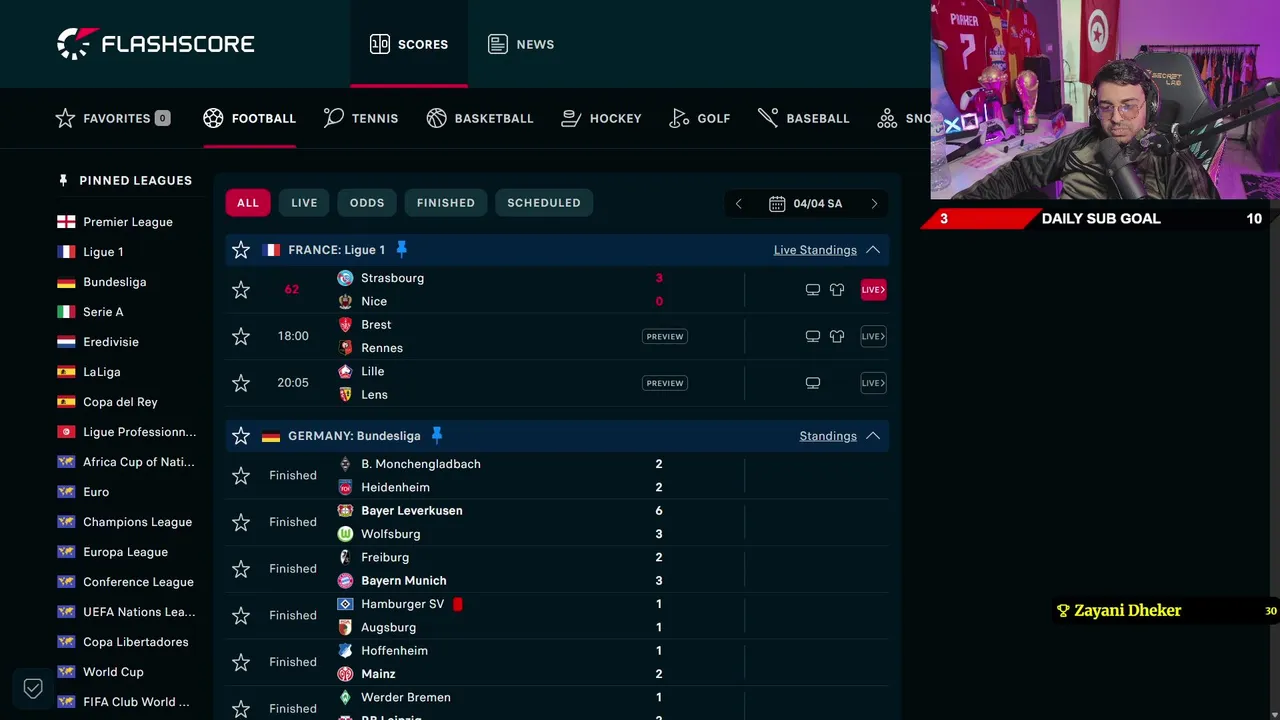
Task: Select the Baseball sport tab
Action: tap(804, 118)
